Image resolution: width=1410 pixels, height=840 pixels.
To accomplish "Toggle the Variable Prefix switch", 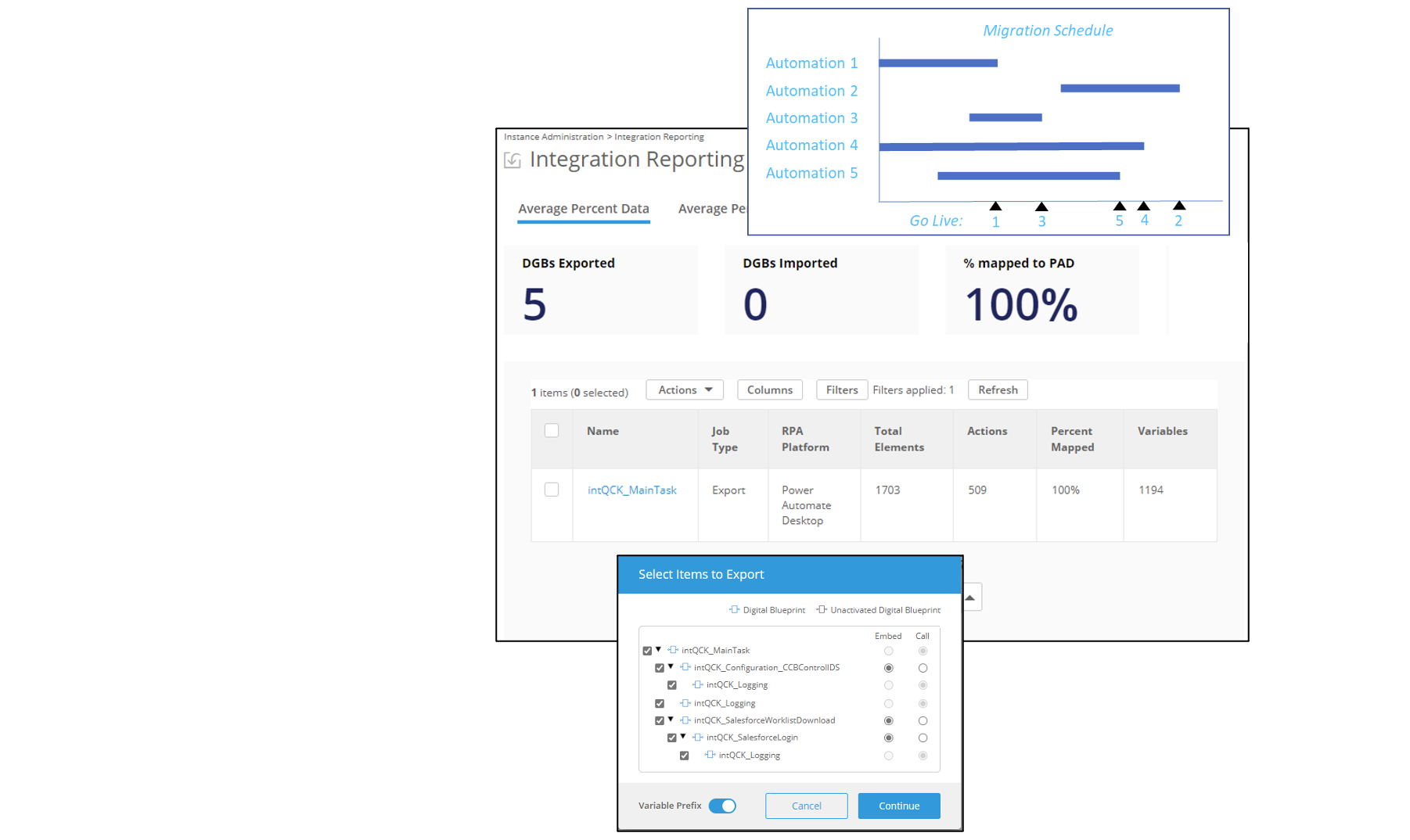I will pos(722,806).
